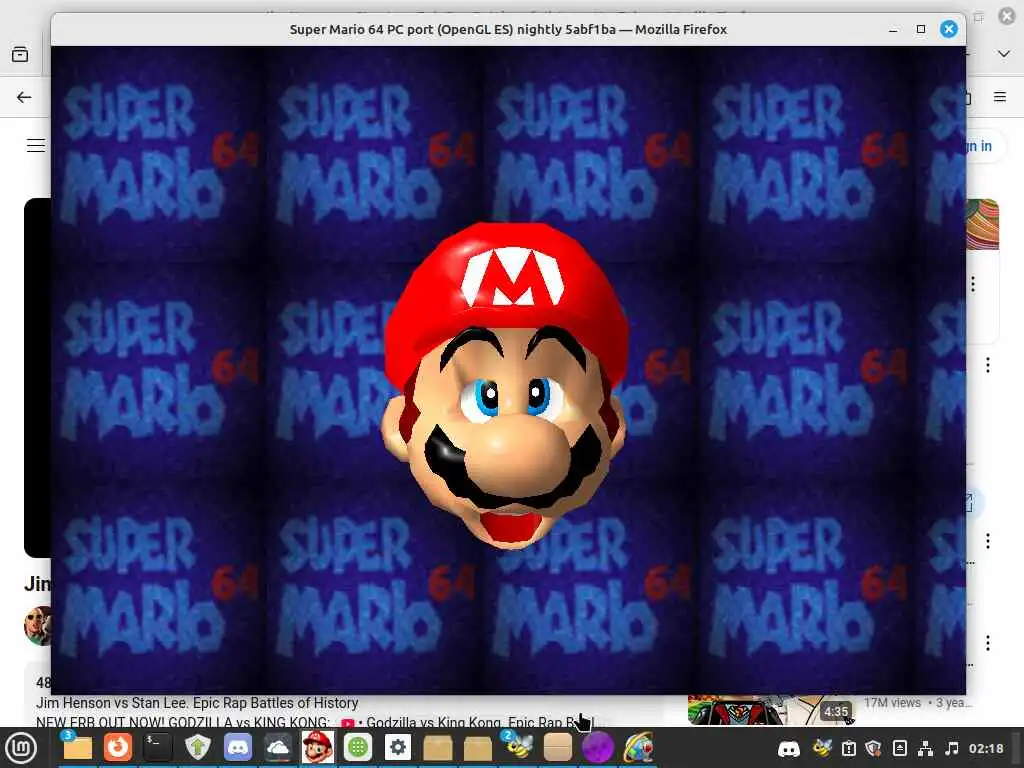Close the Super Mario 64 PC port window
1024x768 pixels.
tap(949, 29)
